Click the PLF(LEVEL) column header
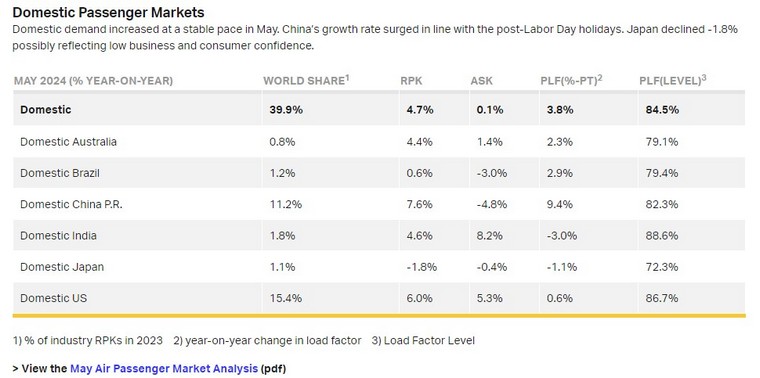760x378 pixels. pyautogui.click(x=673, y=80)
